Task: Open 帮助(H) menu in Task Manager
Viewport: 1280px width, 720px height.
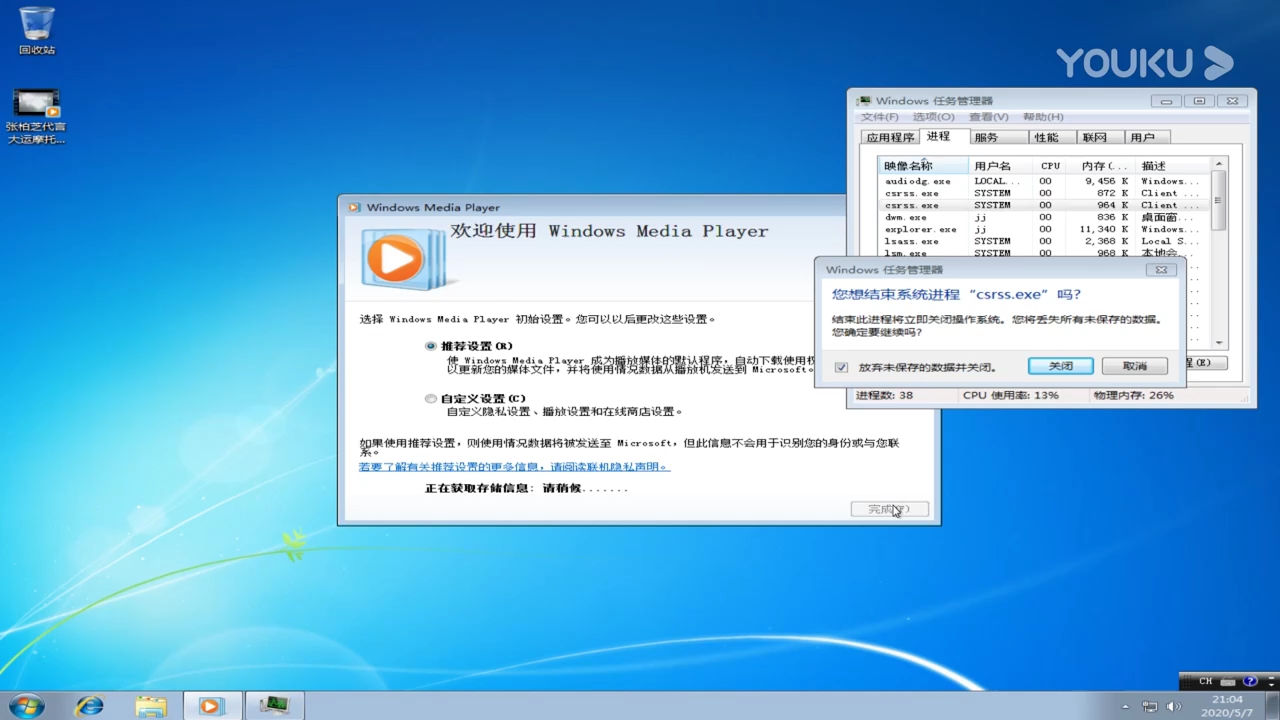Action: click(x=1042, y=117)
